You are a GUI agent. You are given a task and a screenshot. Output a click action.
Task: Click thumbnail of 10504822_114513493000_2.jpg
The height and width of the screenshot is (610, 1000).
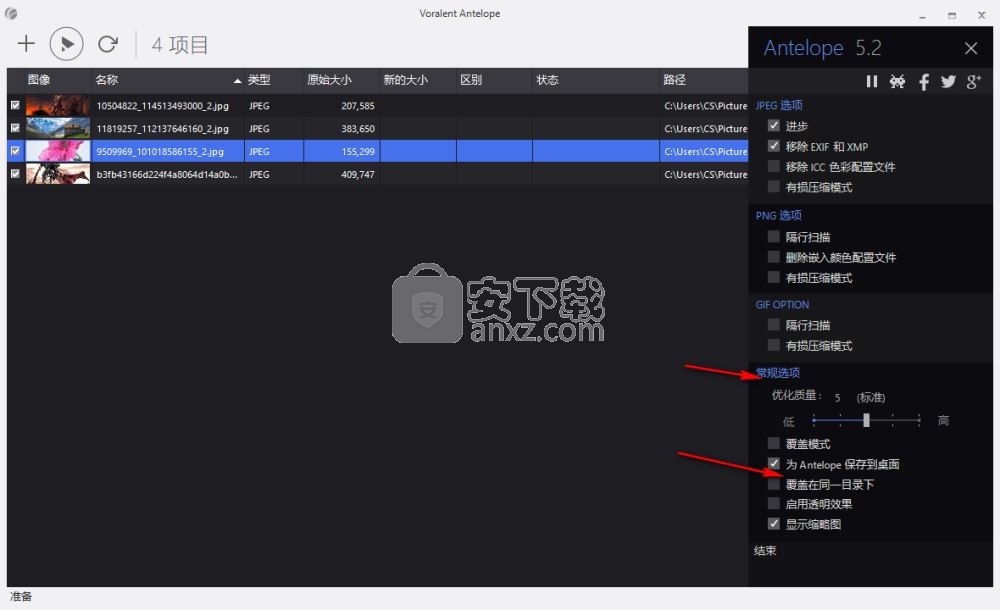click(x=57, y=105)
